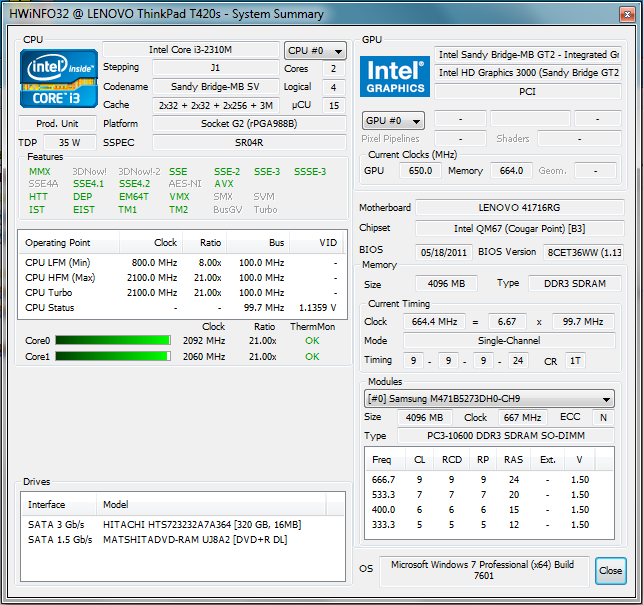The width and height of the screenshot is (643, 605).
Task: Click the 664.4 MHz memory clock field
Action: pyautogui.click(x=434, y=322)
